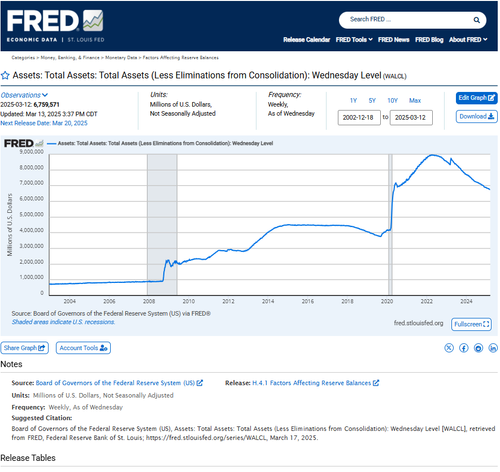Select the 5Y date range
500x472 pixels.
(x=372, y=100)
